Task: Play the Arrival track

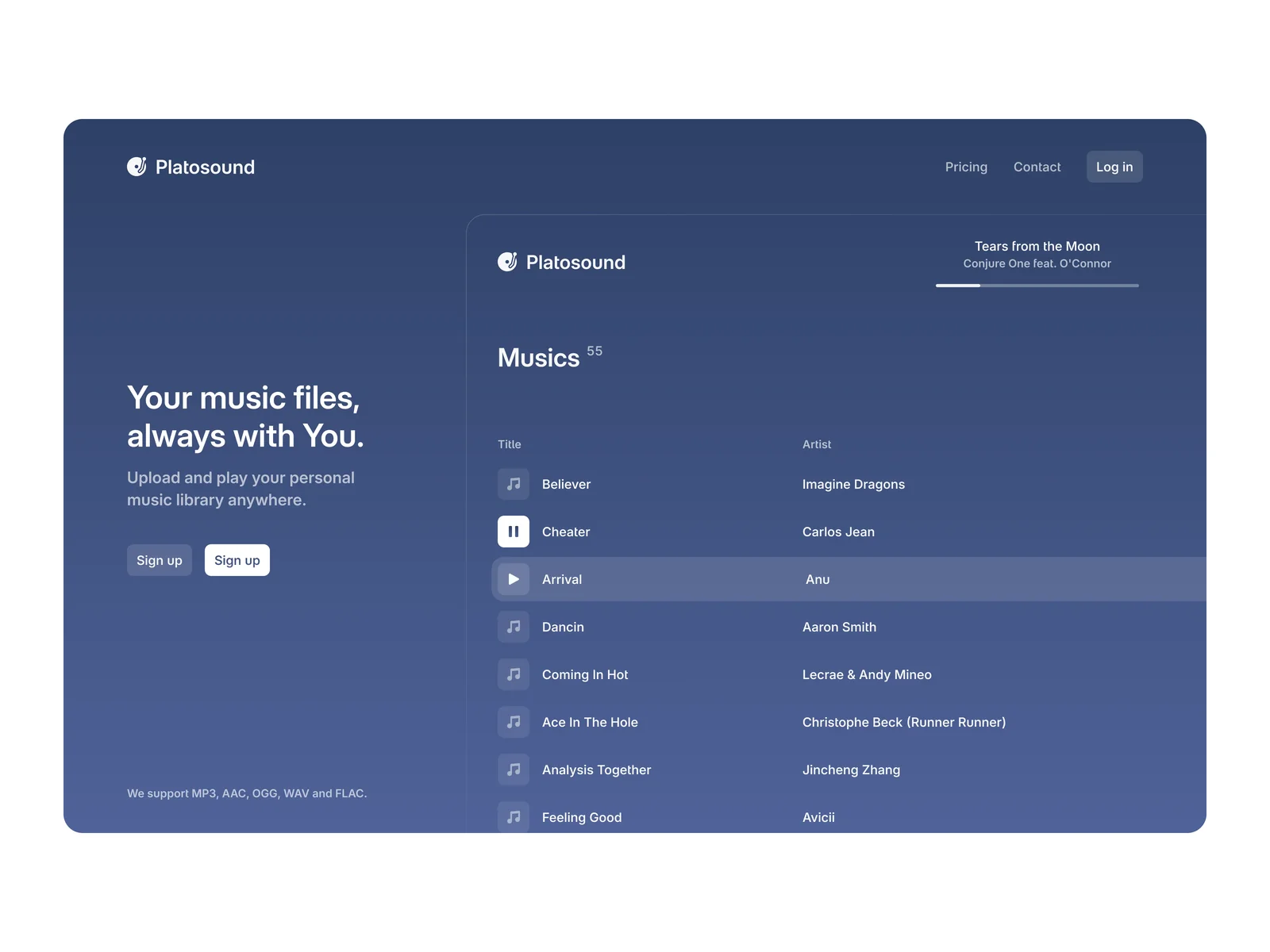Action: pos(514,579)
